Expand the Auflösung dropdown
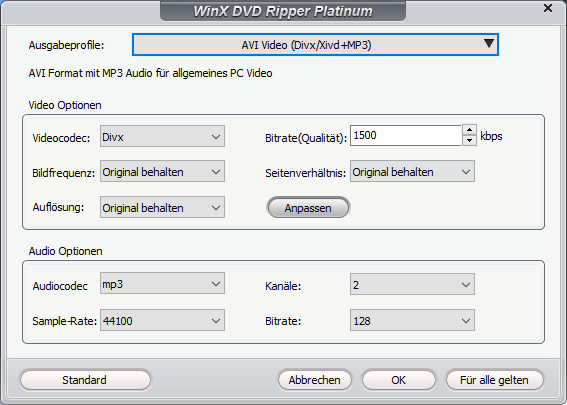The image size is (567, 405). pyautogui.click(x=162, y=207)
